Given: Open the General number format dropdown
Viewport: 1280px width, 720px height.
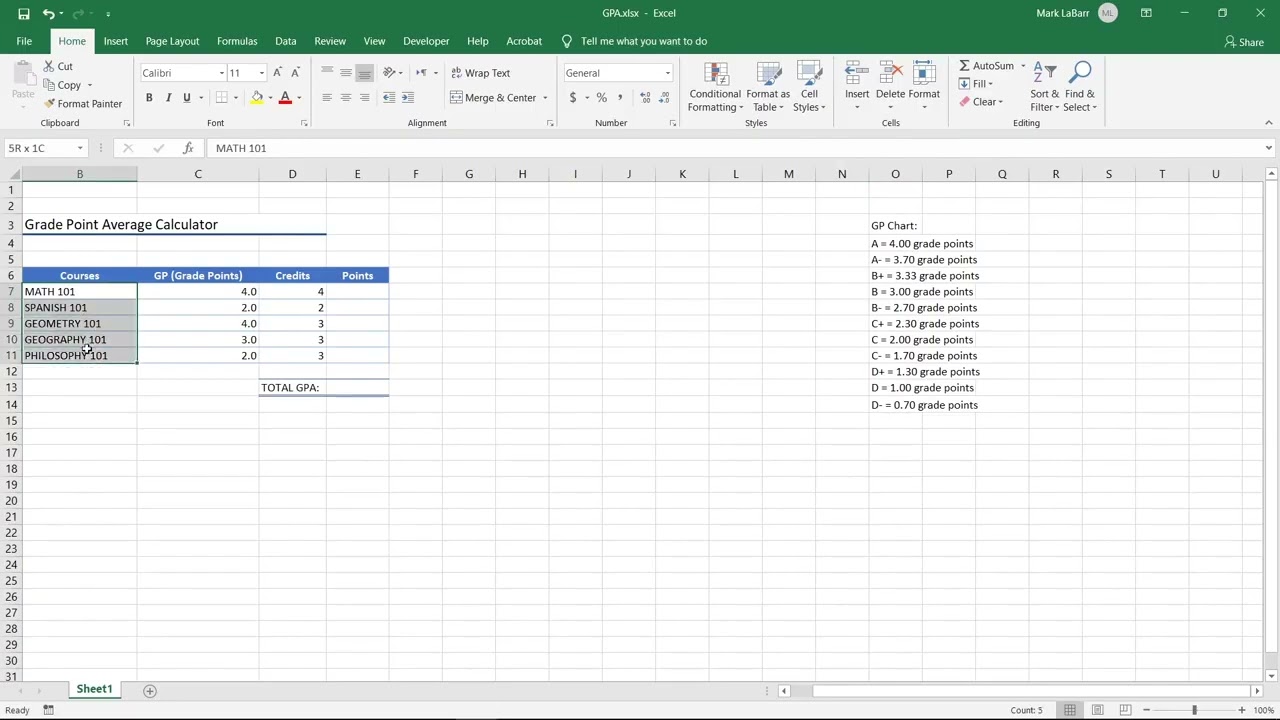Looking at the screenshot, I should click(667, 73).
